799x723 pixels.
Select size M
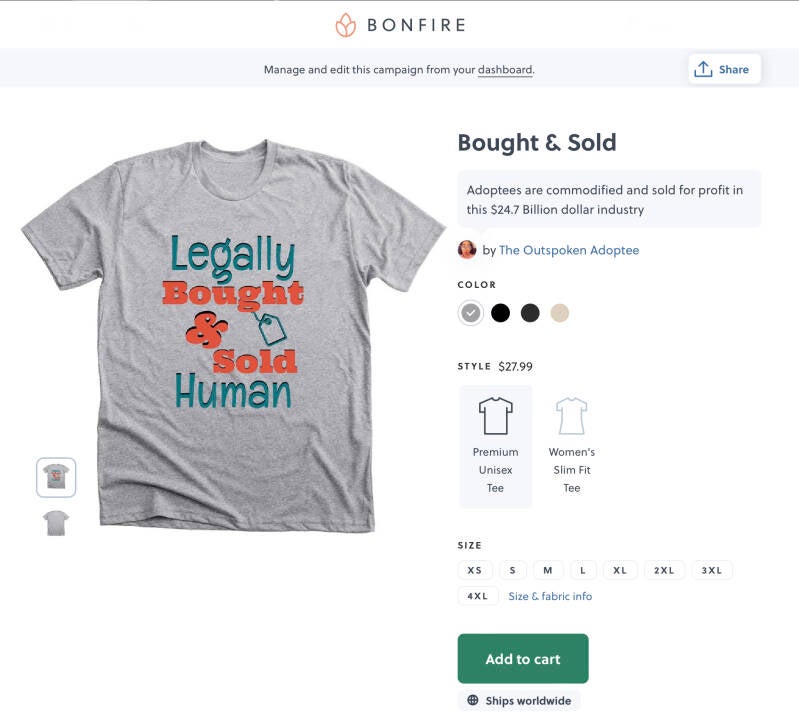(x=548, y=570)
